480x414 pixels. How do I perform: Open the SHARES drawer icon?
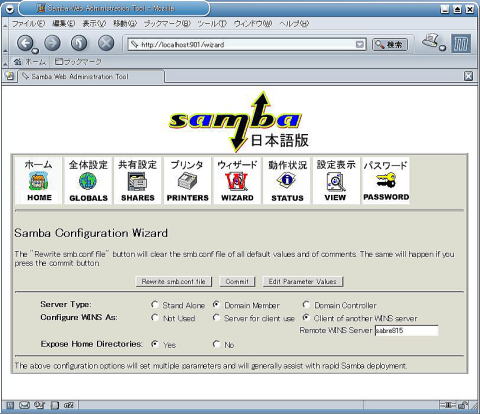pos(137,182)
